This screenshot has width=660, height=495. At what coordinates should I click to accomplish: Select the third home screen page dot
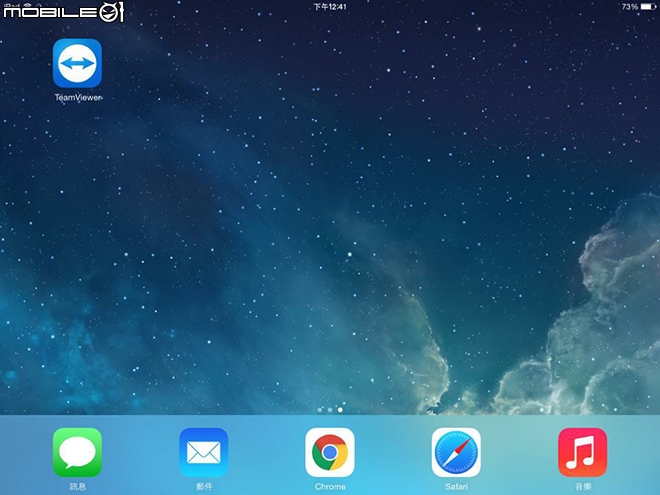pos(340,410)
